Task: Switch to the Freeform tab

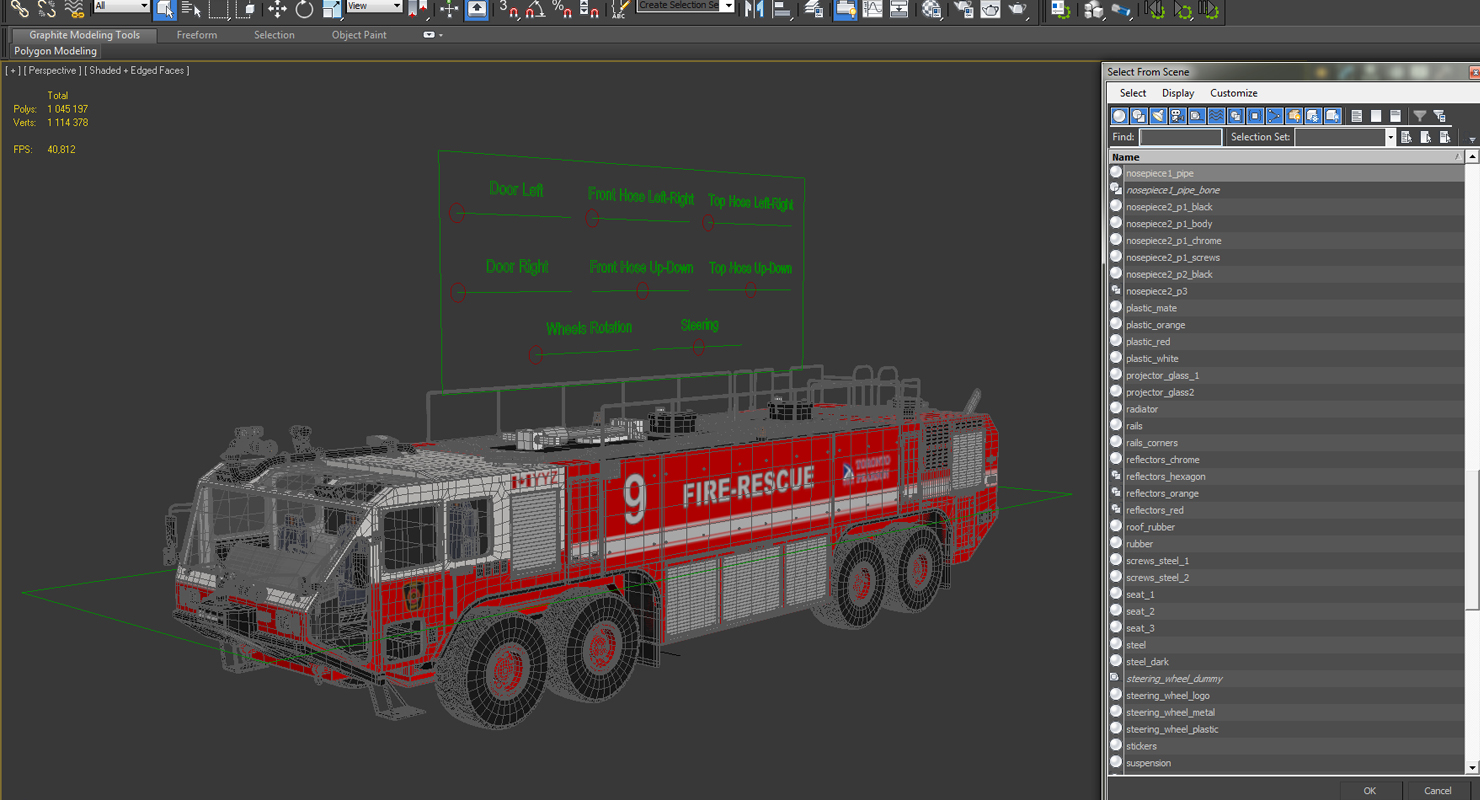Action: (x=197, y=35)
